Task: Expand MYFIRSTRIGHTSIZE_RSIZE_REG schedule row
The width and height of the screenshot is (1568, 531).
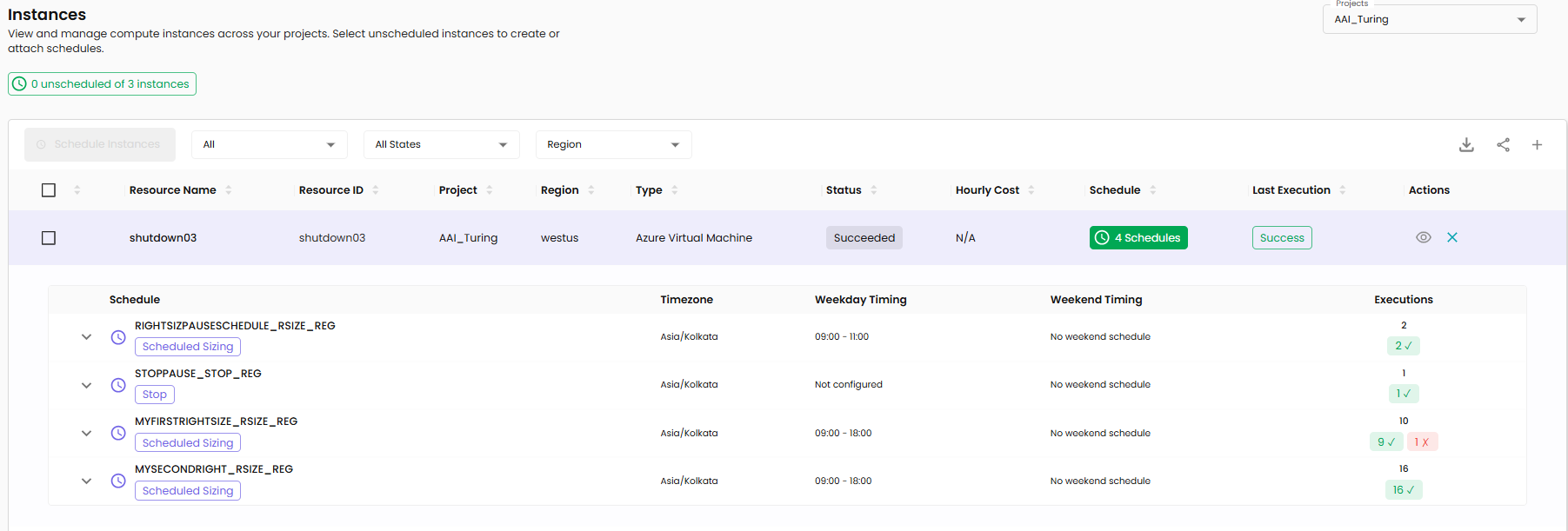Action: (86, 433)
